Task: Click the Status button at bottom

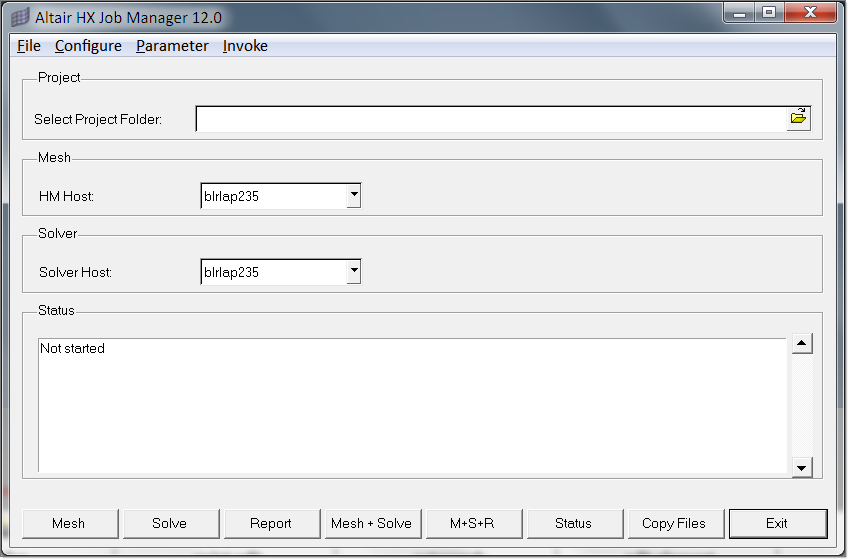Action: tap(575, 524)
